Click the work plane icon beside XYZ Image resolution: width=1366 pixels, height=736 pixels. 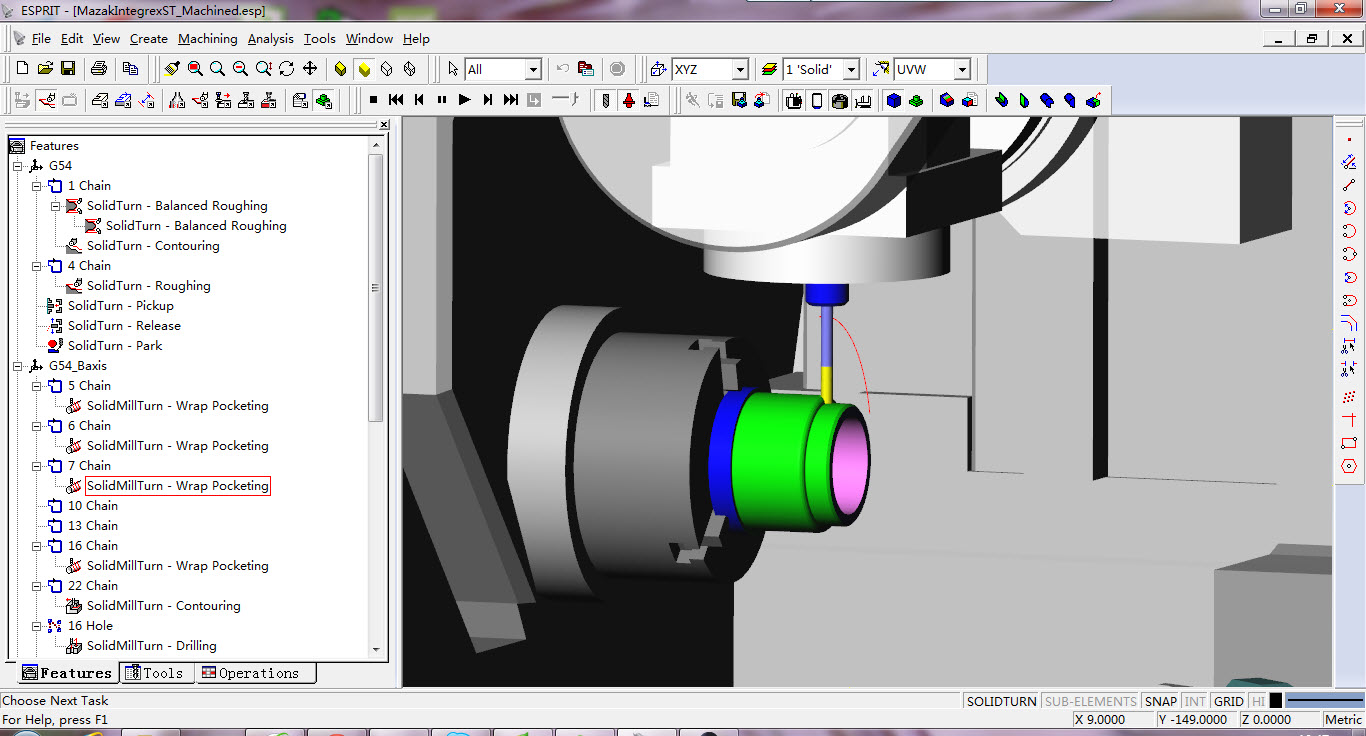pyautogui.click(x=659, y=69)
